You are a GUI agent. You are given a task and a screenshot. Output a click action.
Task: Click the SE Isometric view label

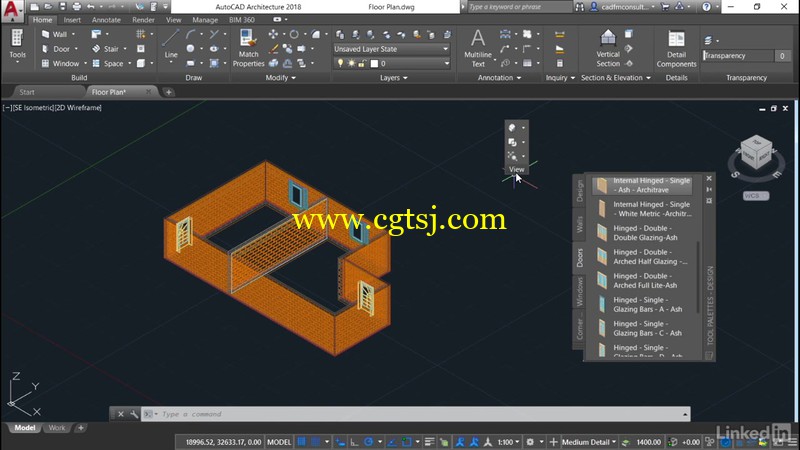coord(32,108)
